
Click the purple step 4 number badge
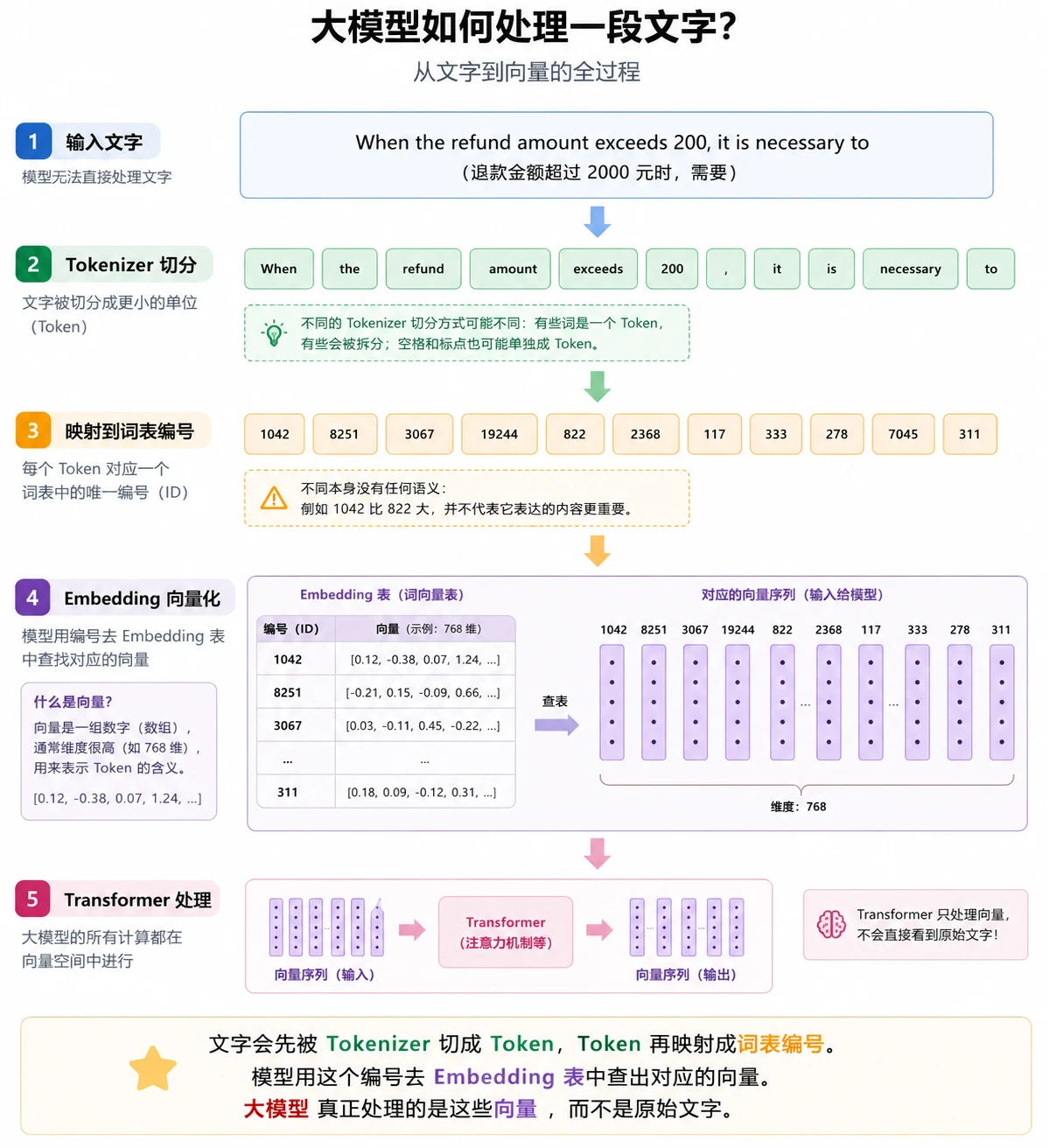pos(32,598)
